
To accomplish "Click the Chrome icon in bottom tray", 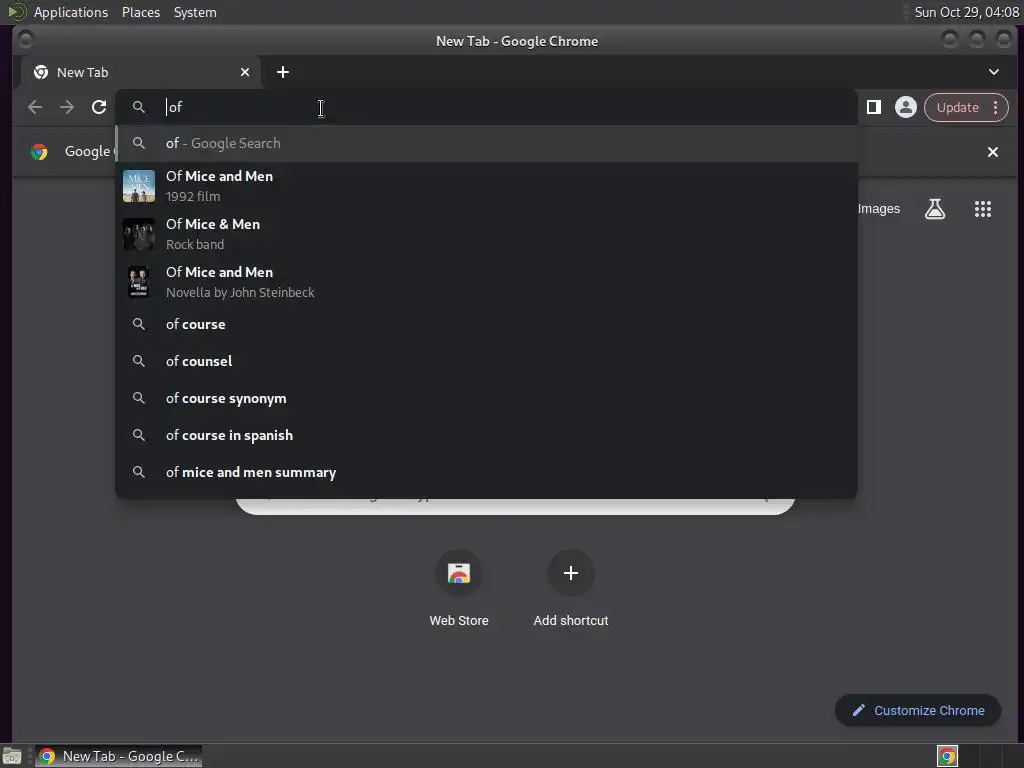I will 947,756.
